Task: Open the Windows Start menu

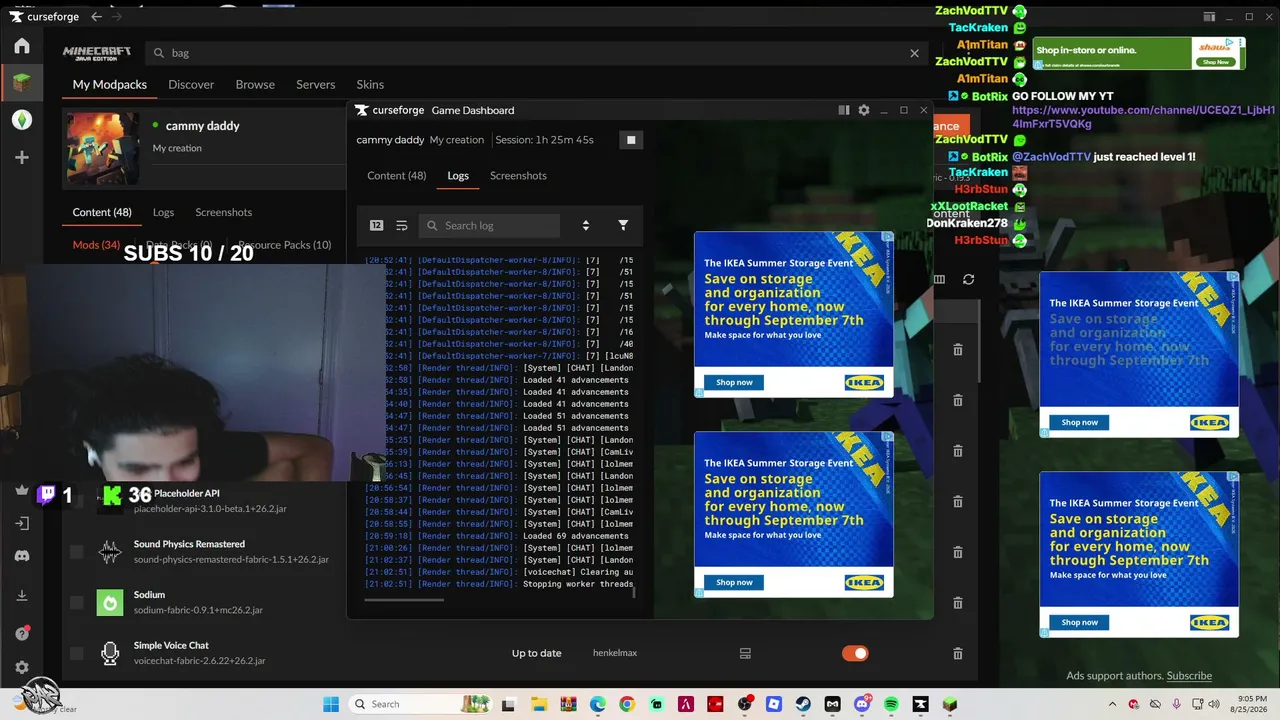Action: click(331, 704)
